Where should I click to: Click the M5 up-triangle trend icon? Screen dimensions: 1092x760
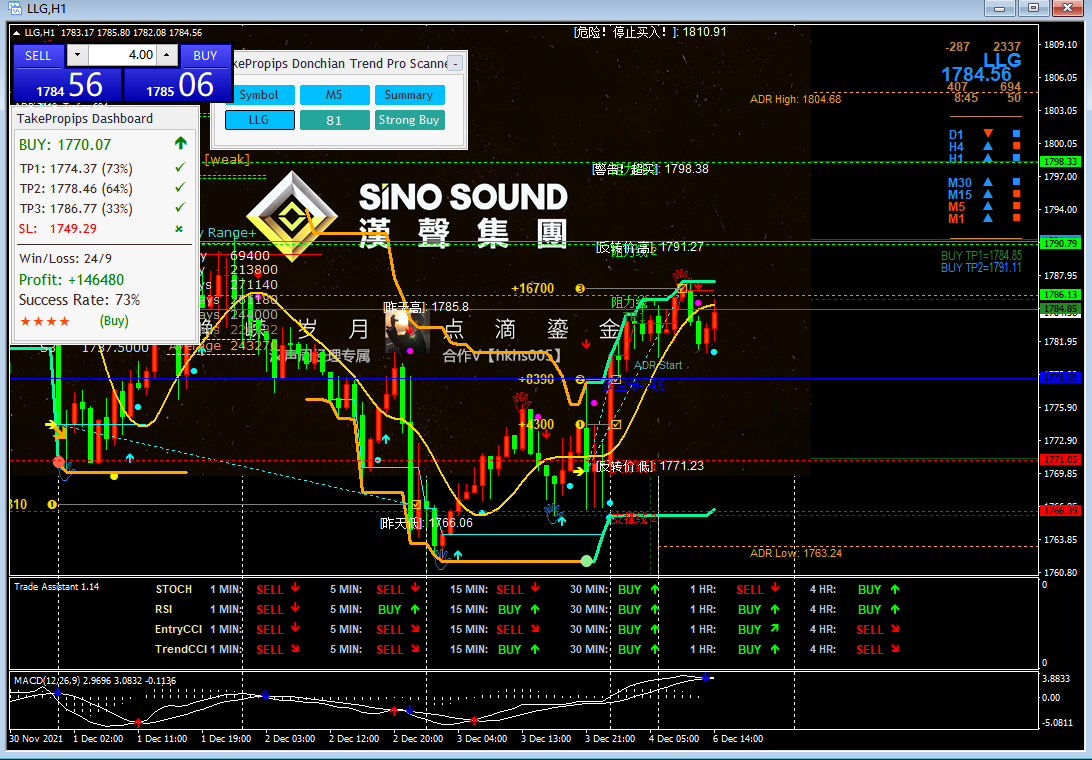coord(988,205)
